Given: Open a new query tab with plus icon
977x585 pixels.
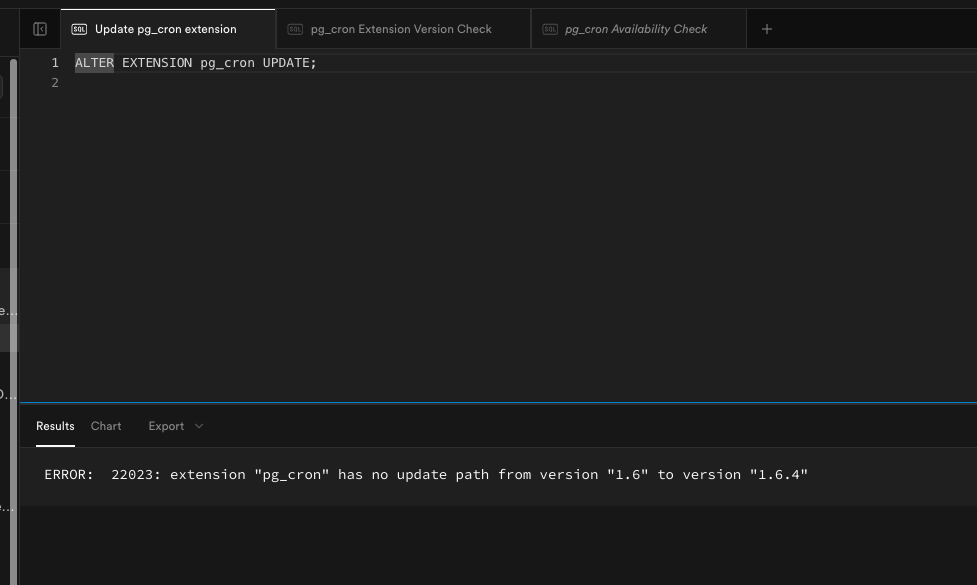Looking at the screenshot, I should 767,29.
